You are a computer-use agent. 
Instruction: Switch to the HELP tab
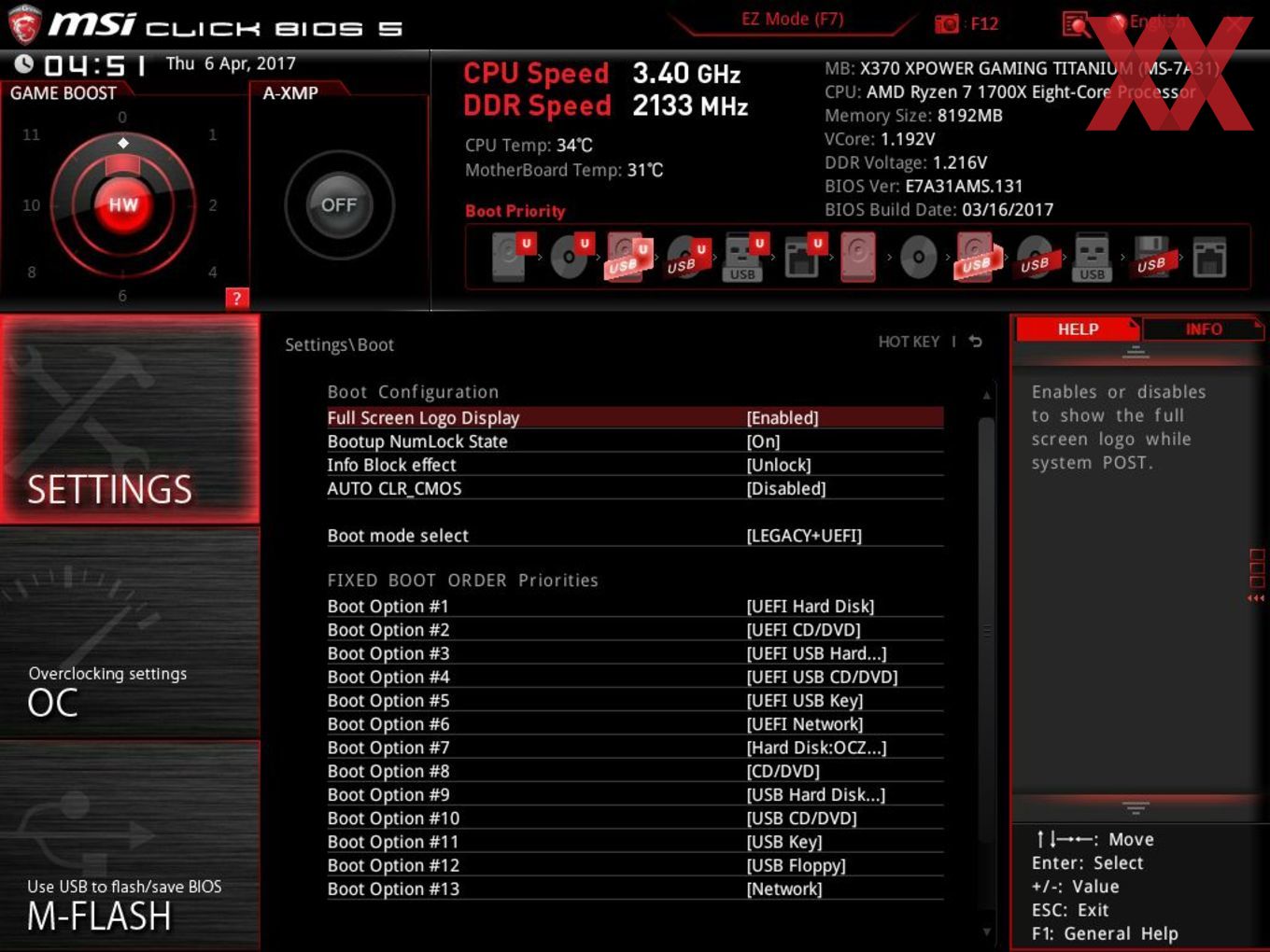(1077, 329)
